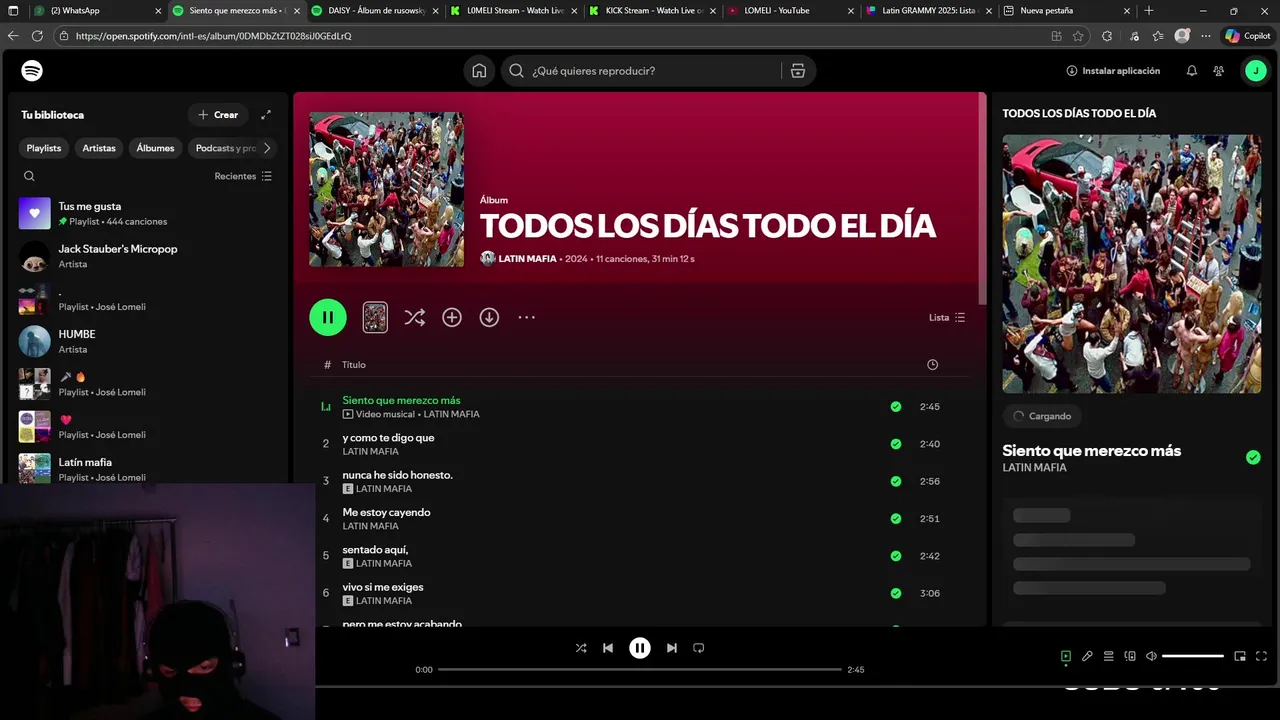
Task: Click the album cover in header
Action: click(386, 189)
